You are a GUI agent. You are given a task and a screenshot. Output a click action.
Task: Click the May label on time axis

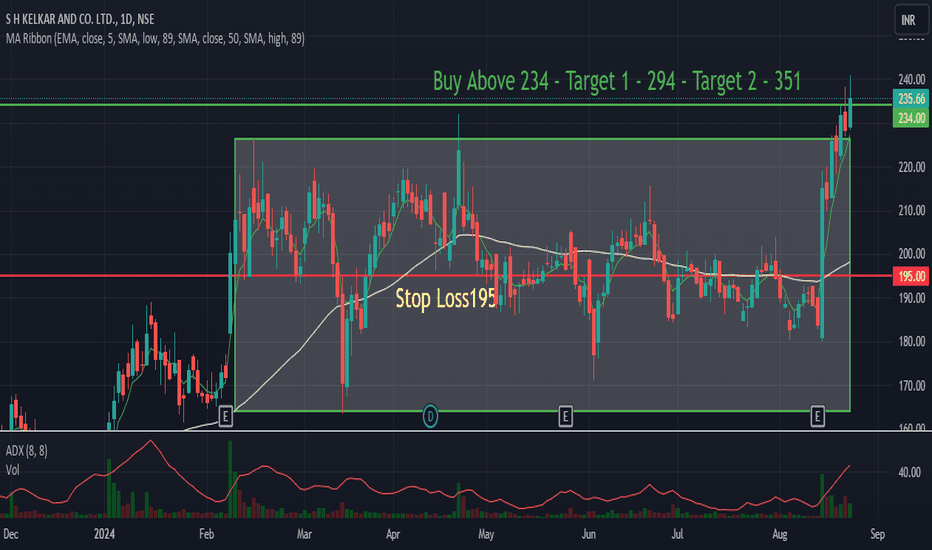point(486,534)
